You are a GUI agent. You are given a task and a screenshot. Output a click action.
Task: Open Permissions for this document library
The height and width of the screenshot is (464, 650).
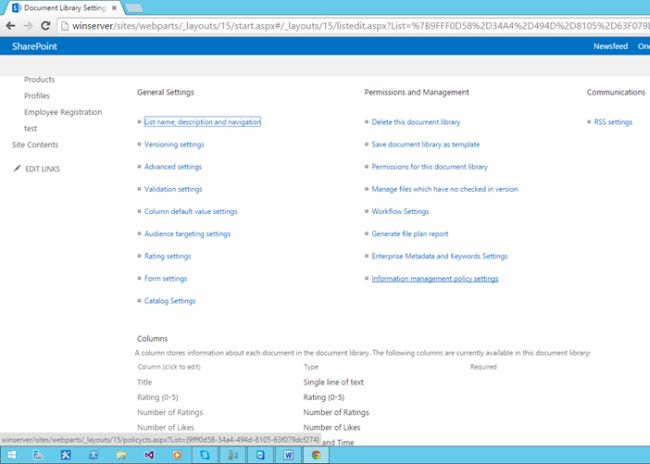pyautogui.click(x=429, y=167)
